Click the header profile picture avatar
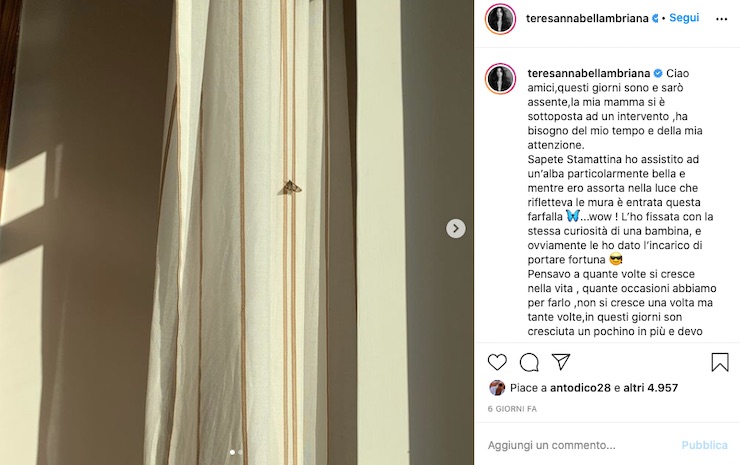The image size is (740, 465). (x=500, y=19)
